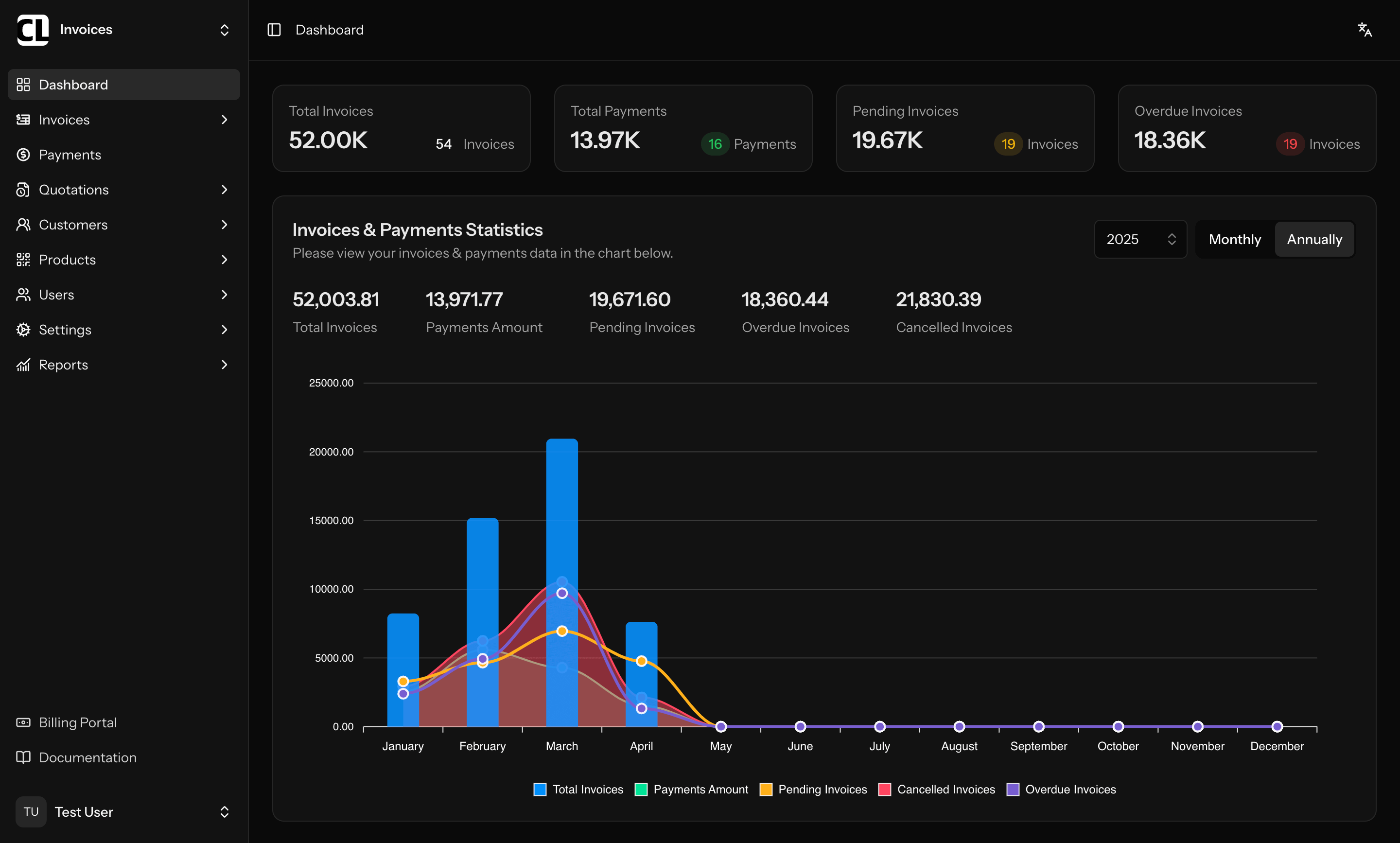Expand the Invoices submenu chevron

pos(225,119)
